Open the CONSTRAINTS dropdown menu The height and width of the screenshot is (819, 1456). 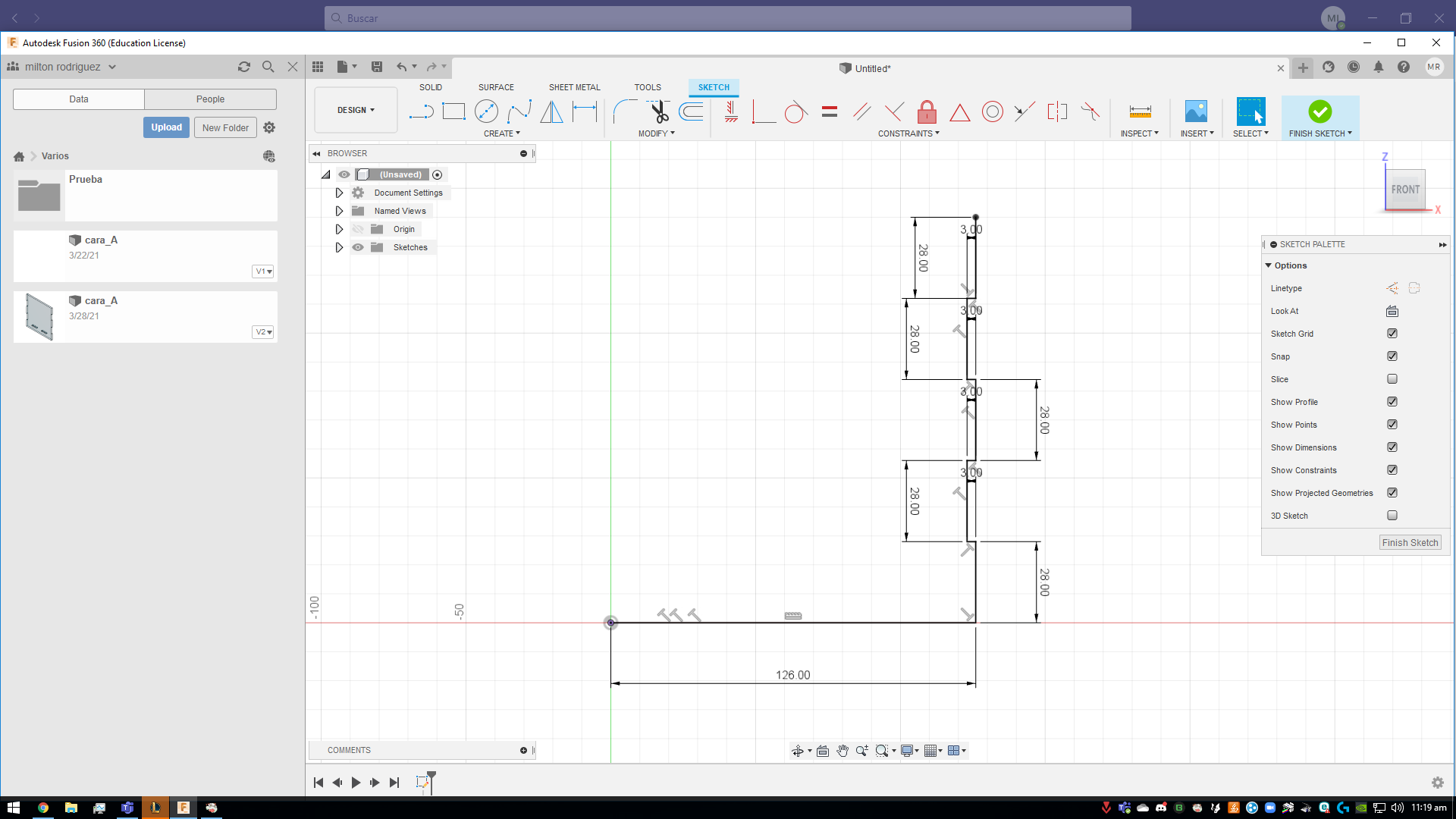pos(908,133)
